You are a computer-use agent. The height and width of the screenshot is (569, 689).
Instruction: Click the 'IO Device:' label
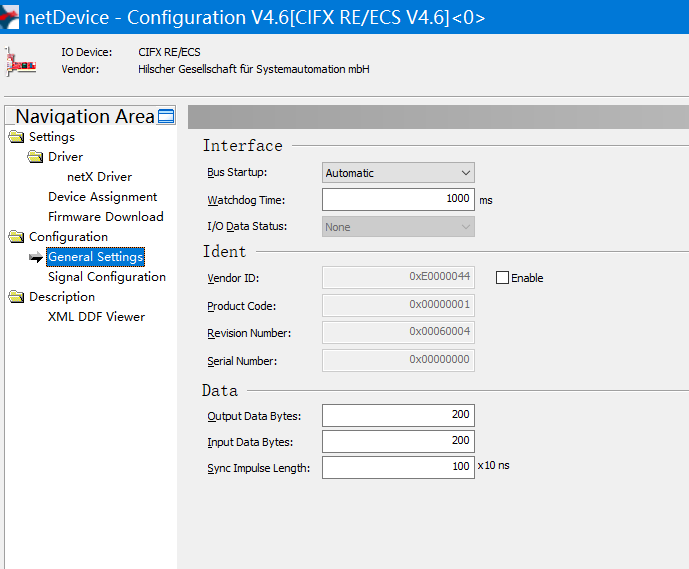[x=87, y=52]
